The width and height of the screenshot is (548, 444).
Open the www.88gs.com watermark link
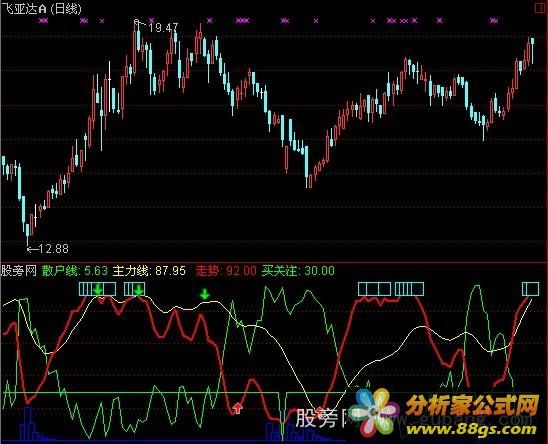[x=472, y=430]
